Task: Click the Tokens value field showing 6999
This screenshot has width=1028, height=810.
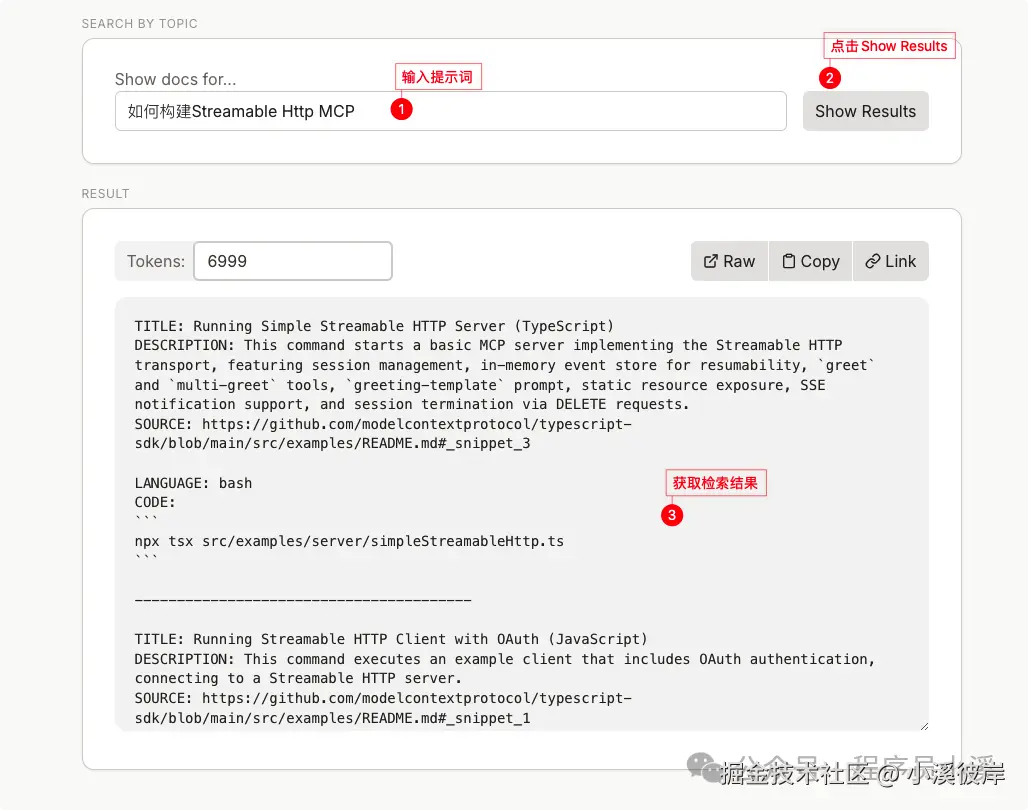Action: point(293,261)
